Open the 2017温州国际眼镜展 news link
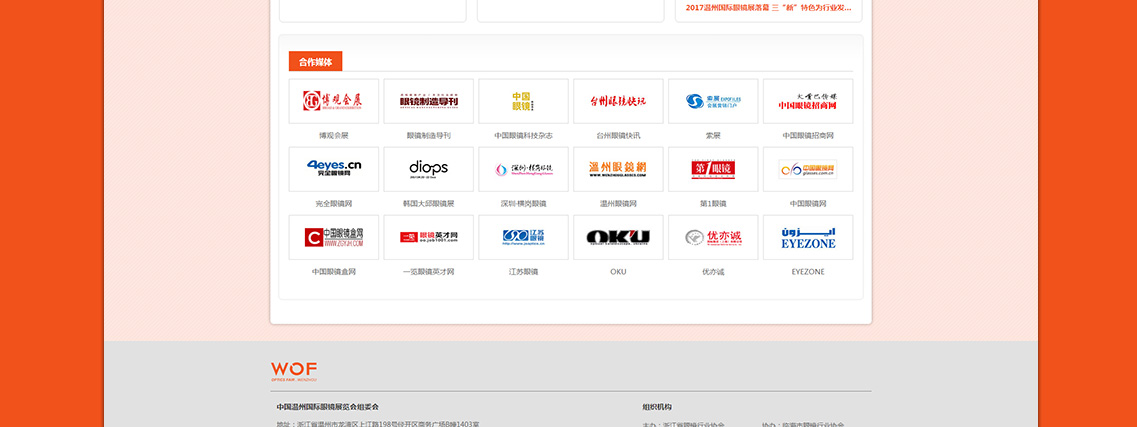 [769, 7]
